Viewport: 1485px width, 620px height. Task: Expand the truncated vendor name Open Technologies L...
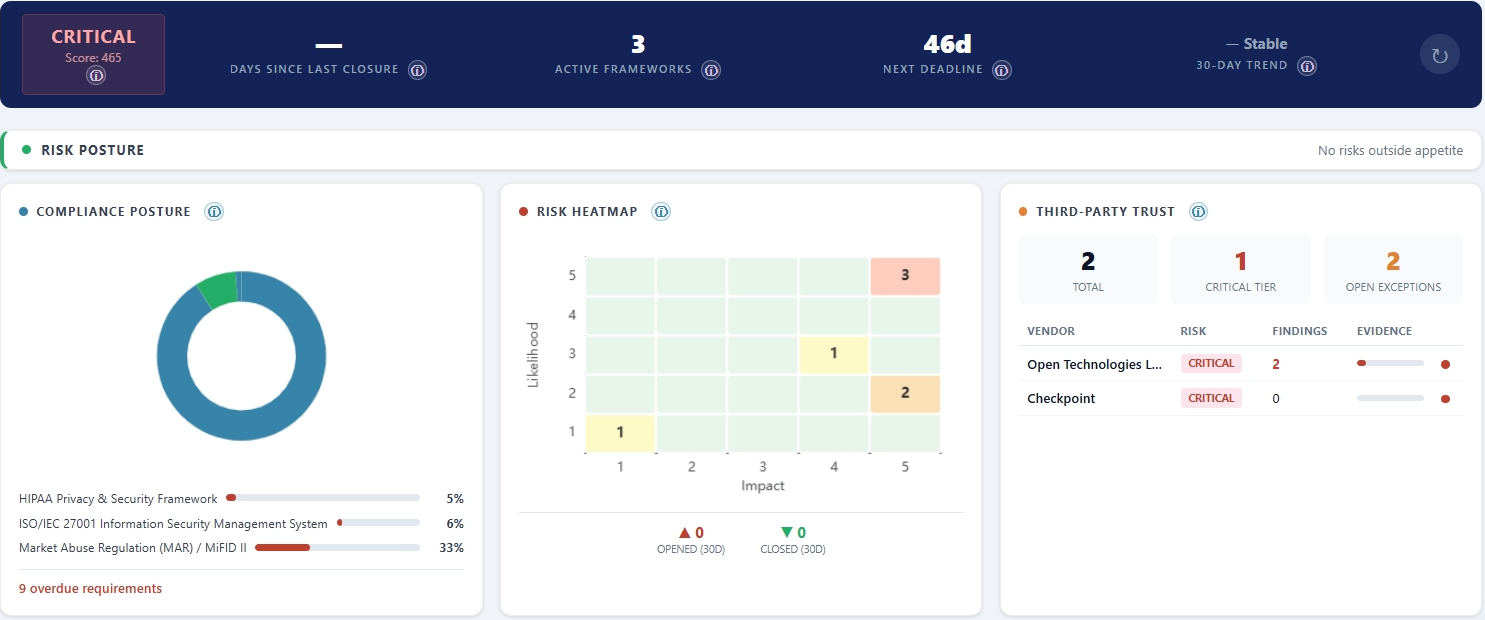1095,364
